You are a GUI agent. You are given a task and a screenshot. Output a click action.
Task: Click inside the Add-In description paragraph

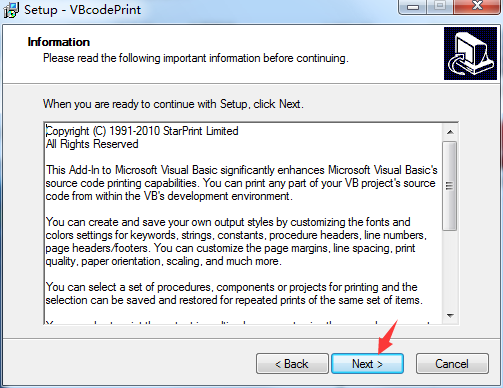pyautogui.click(x=241, y=183)
